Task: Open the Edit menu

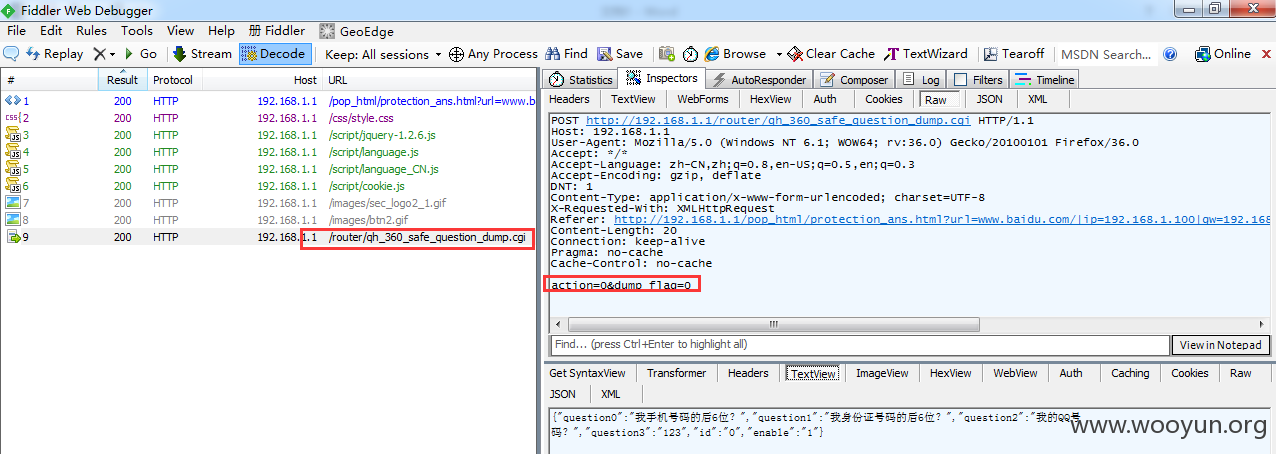Action: [x=51, y=31]
